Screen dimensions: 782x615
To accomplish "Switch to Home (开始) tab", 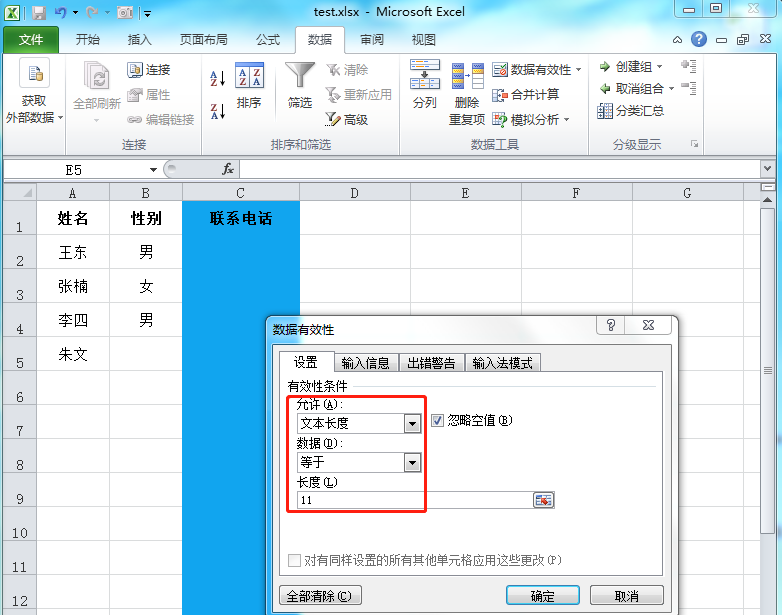I will [x=88, y=39].
